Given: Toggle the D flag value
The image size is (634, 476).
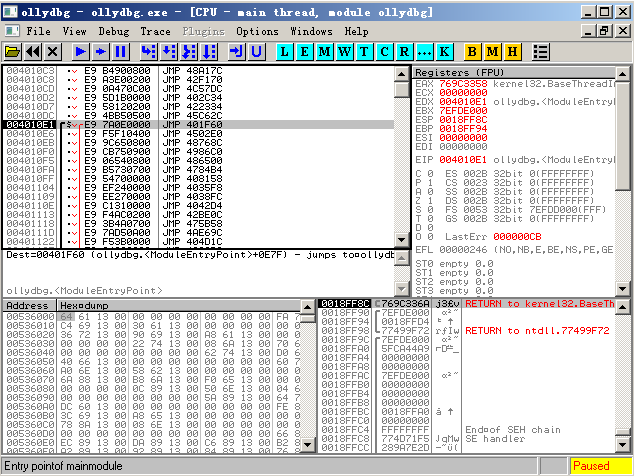Looking at the screenshot, I should 430,228.
